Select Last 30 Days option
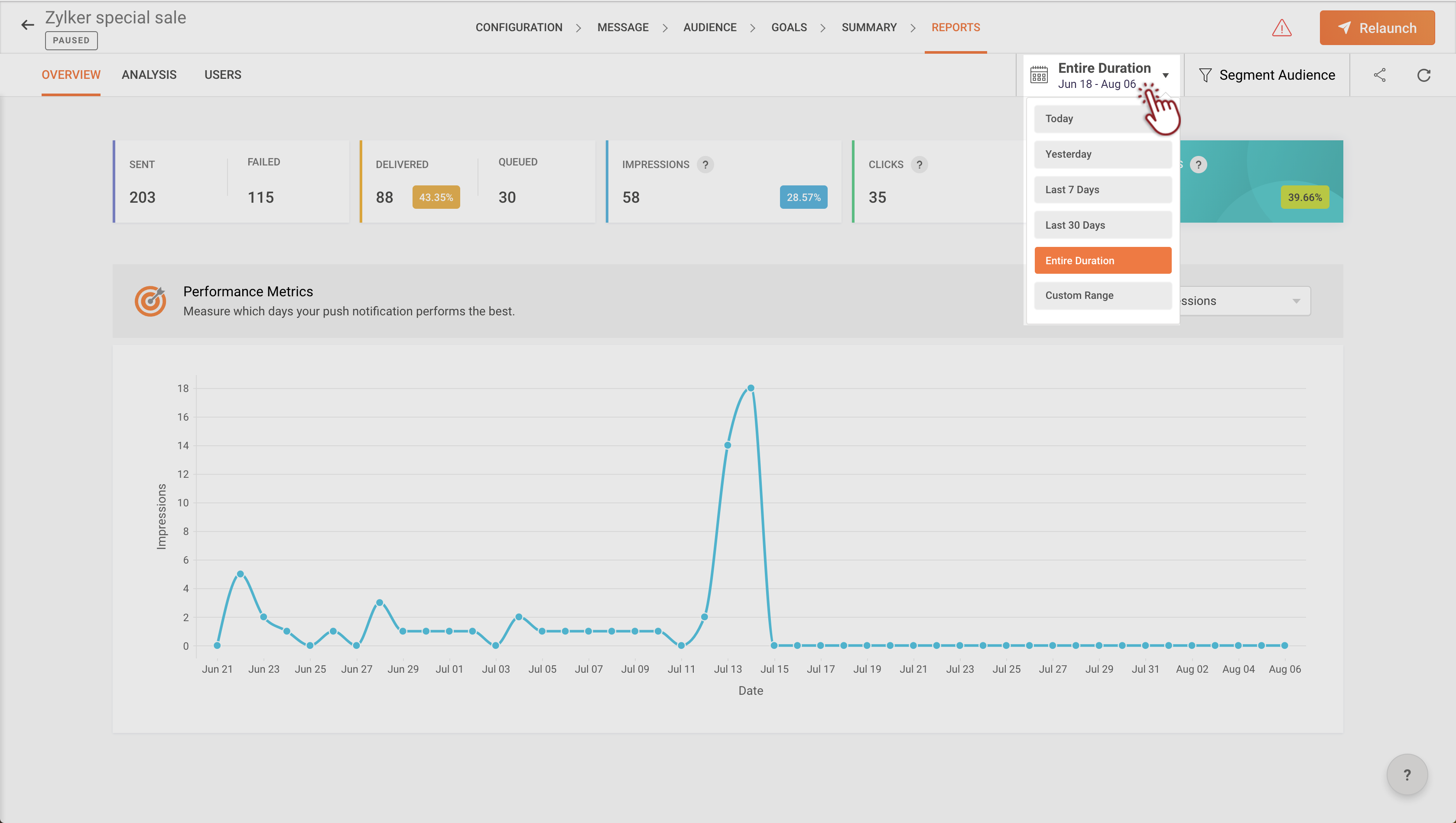1456x823 pixels. click(x=1102, y=225)
